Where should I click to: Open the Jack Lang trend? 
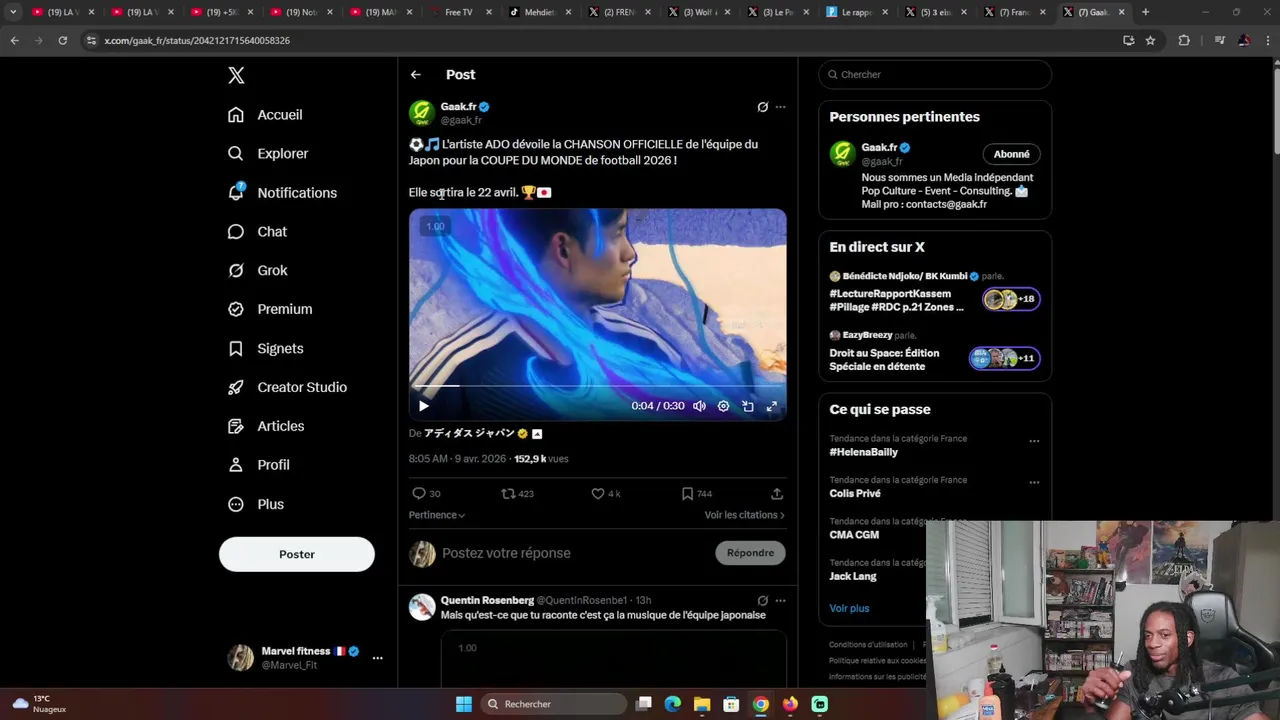tap(853, 576)
